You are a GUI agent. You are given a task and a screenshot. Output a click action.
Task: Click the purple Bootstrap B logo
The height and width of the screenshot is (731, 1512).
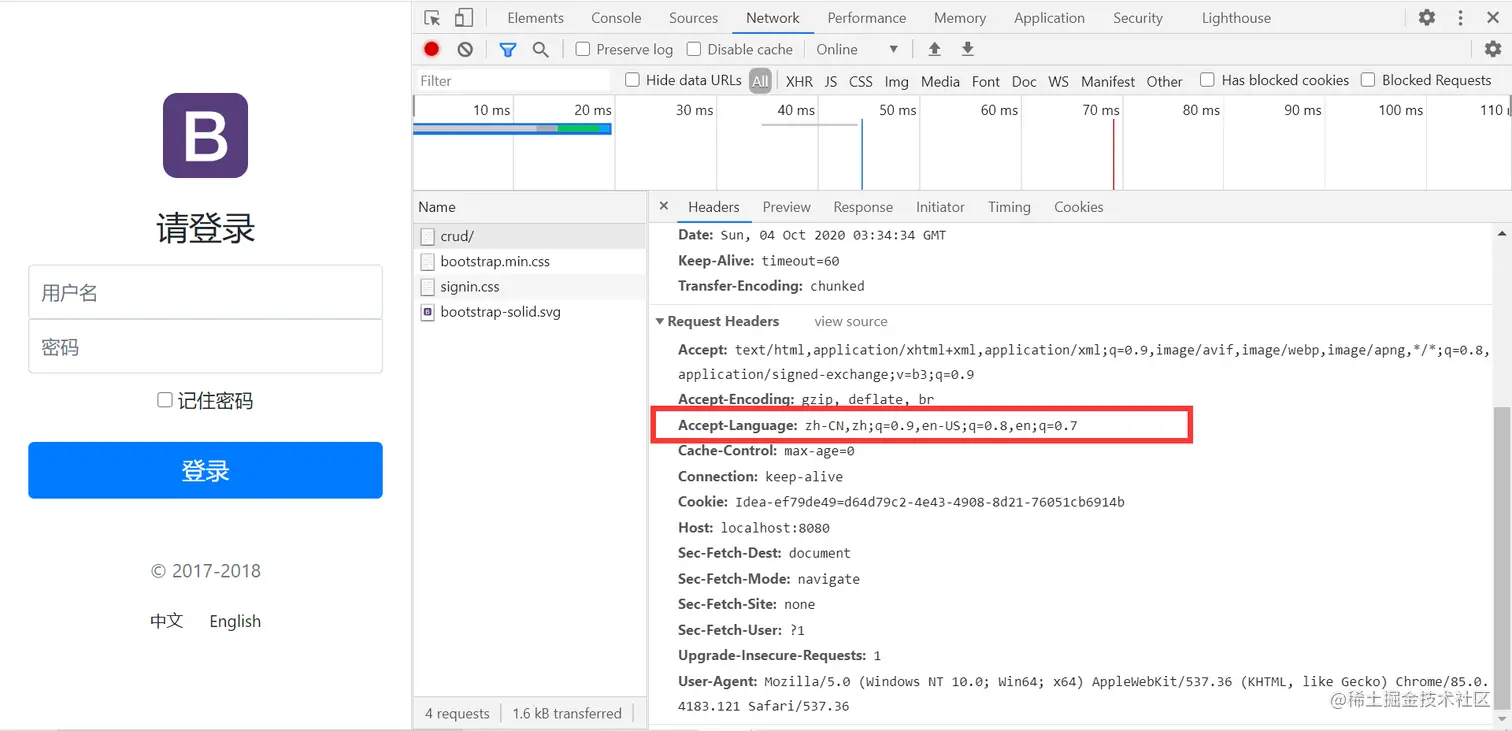click(205, 135)
